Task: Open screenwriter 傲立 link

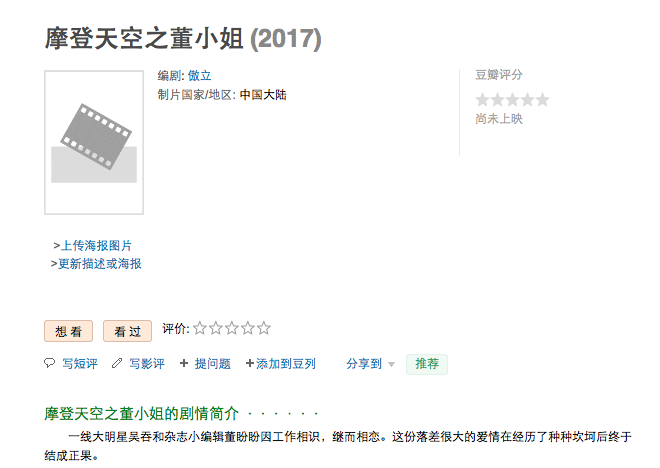Action: [x=200, y=76]
